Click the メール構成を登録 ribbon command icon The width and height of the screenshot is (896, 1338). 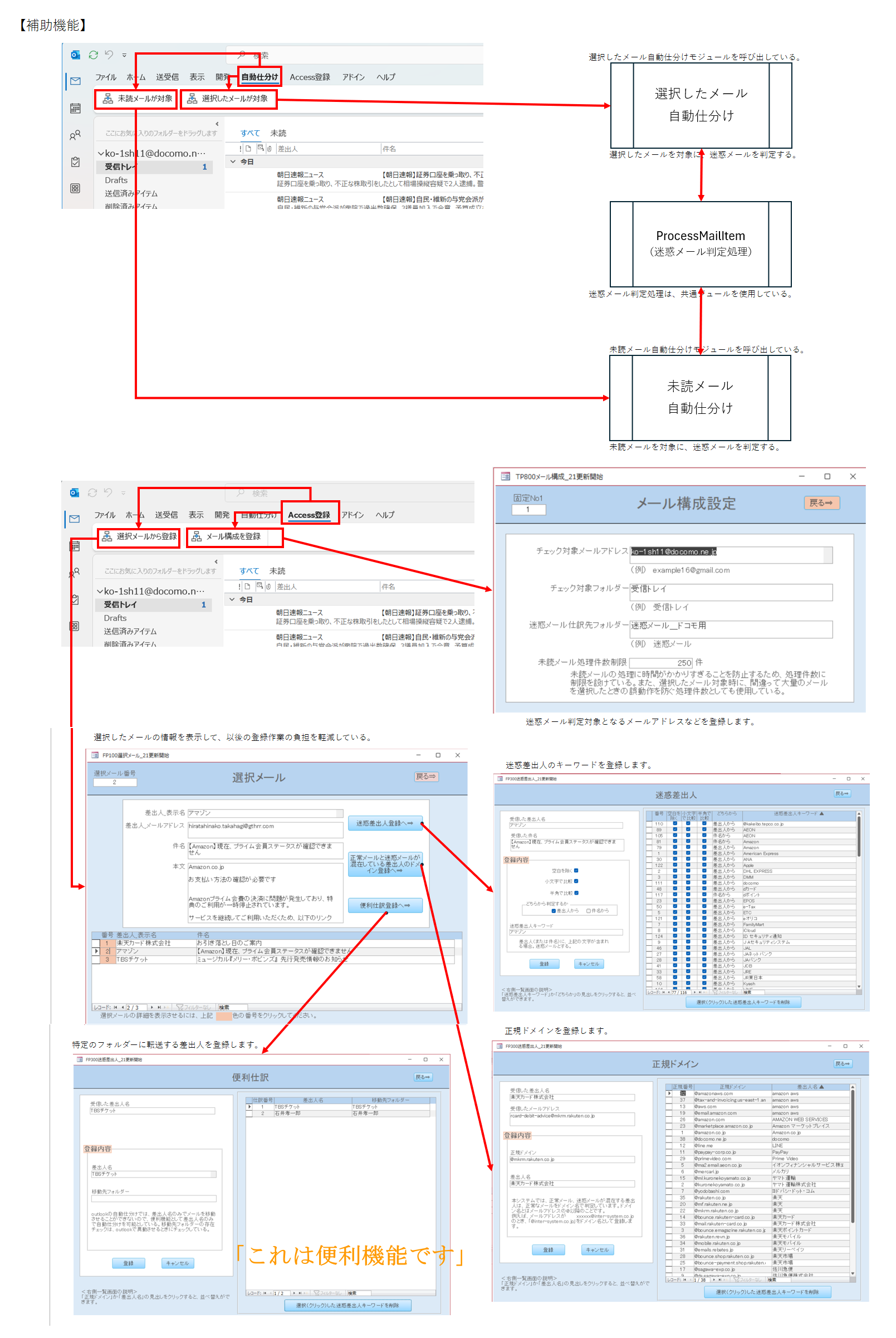pyautogui.click(x=197, y=536)
